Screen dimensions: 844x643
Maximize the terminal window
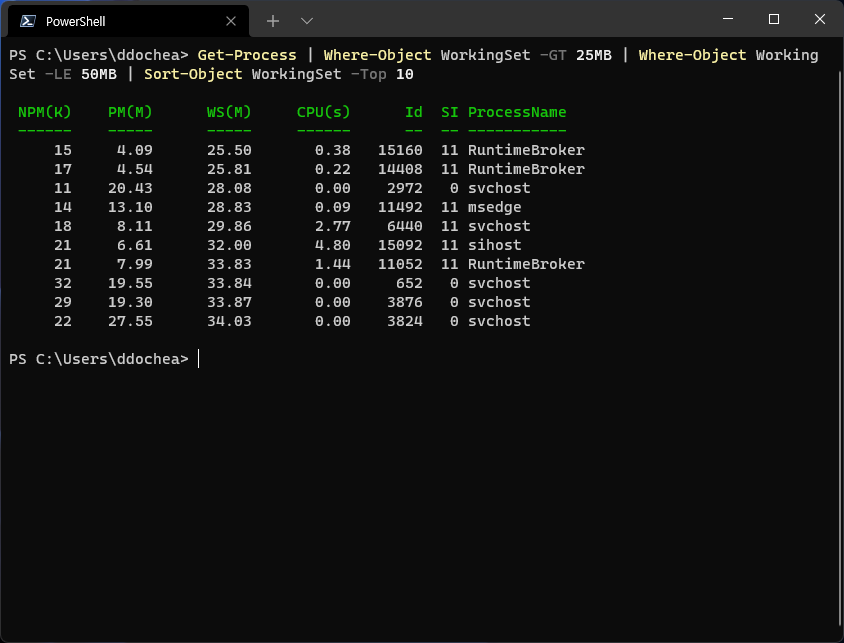tap(773, 19)
